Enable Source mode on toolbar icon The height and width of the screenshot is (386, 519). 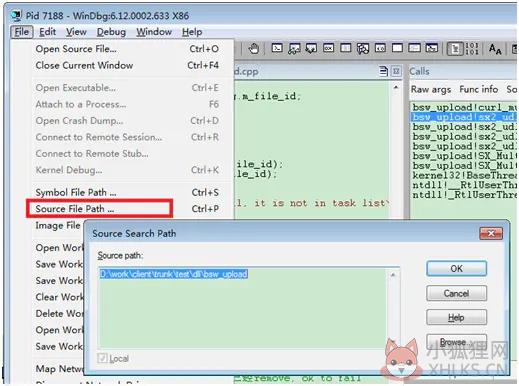(x=455, y=49)
